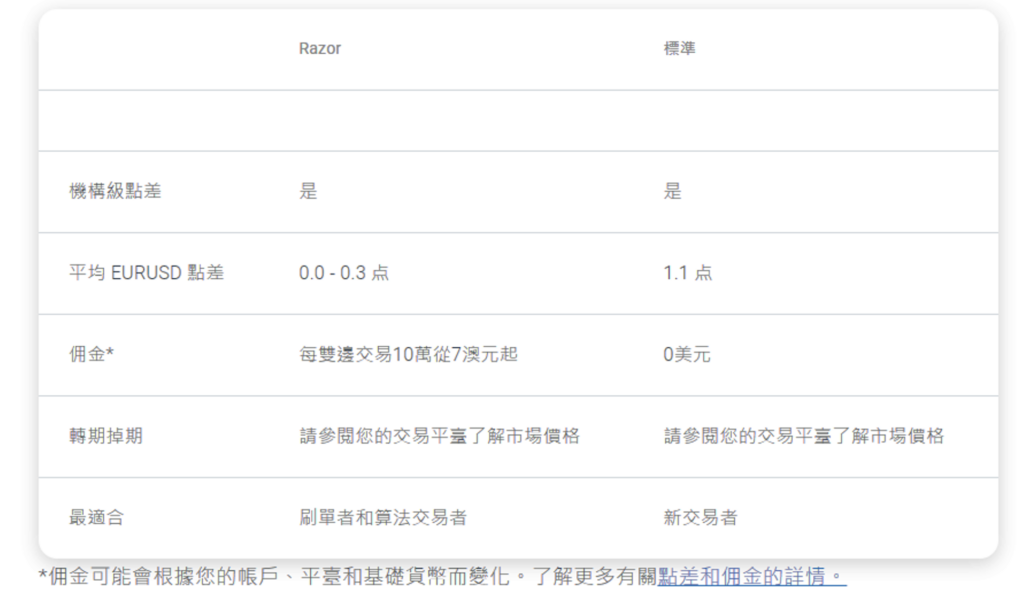1024x605 pixels.
Task: Click 是 in the 標準 column
Action: pyautogui.click(x=672, y=192)
